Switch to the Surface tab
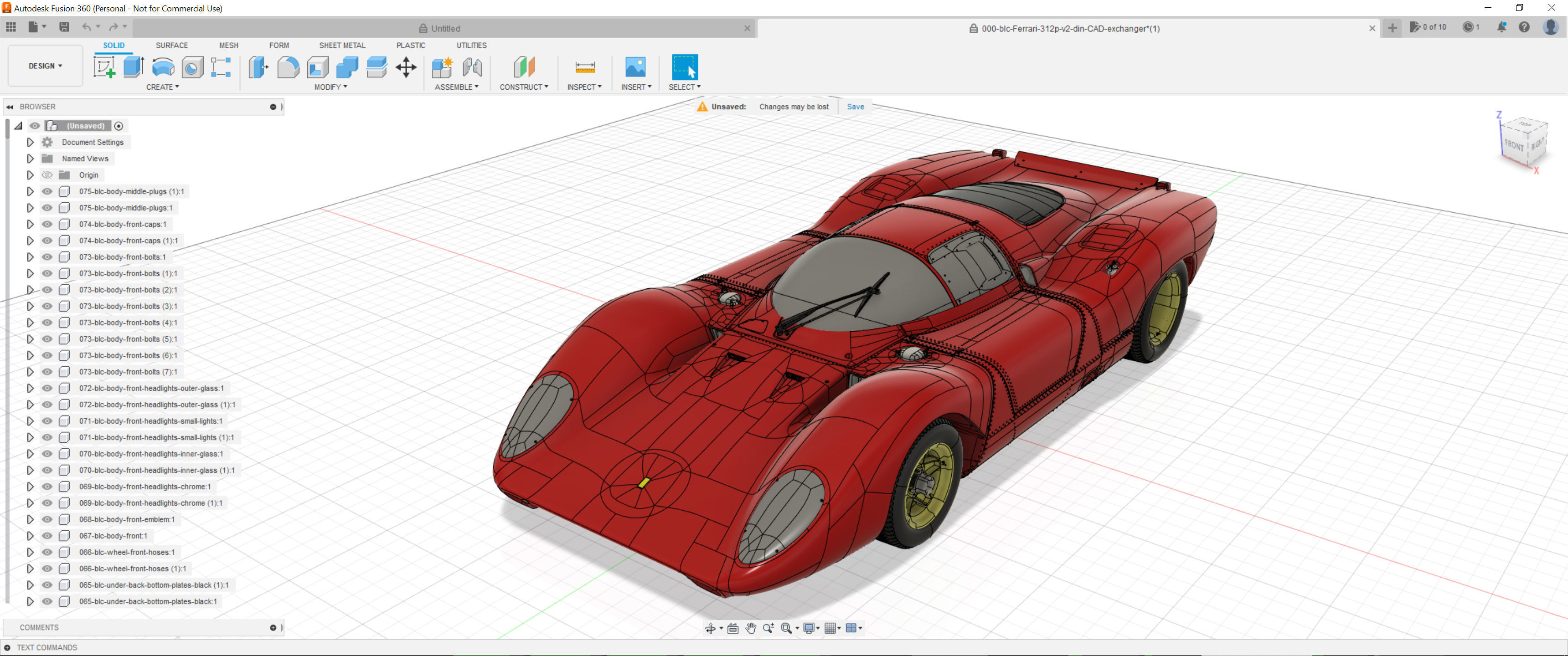This screenshot has width=1568, height=656. tap(172, 46)
